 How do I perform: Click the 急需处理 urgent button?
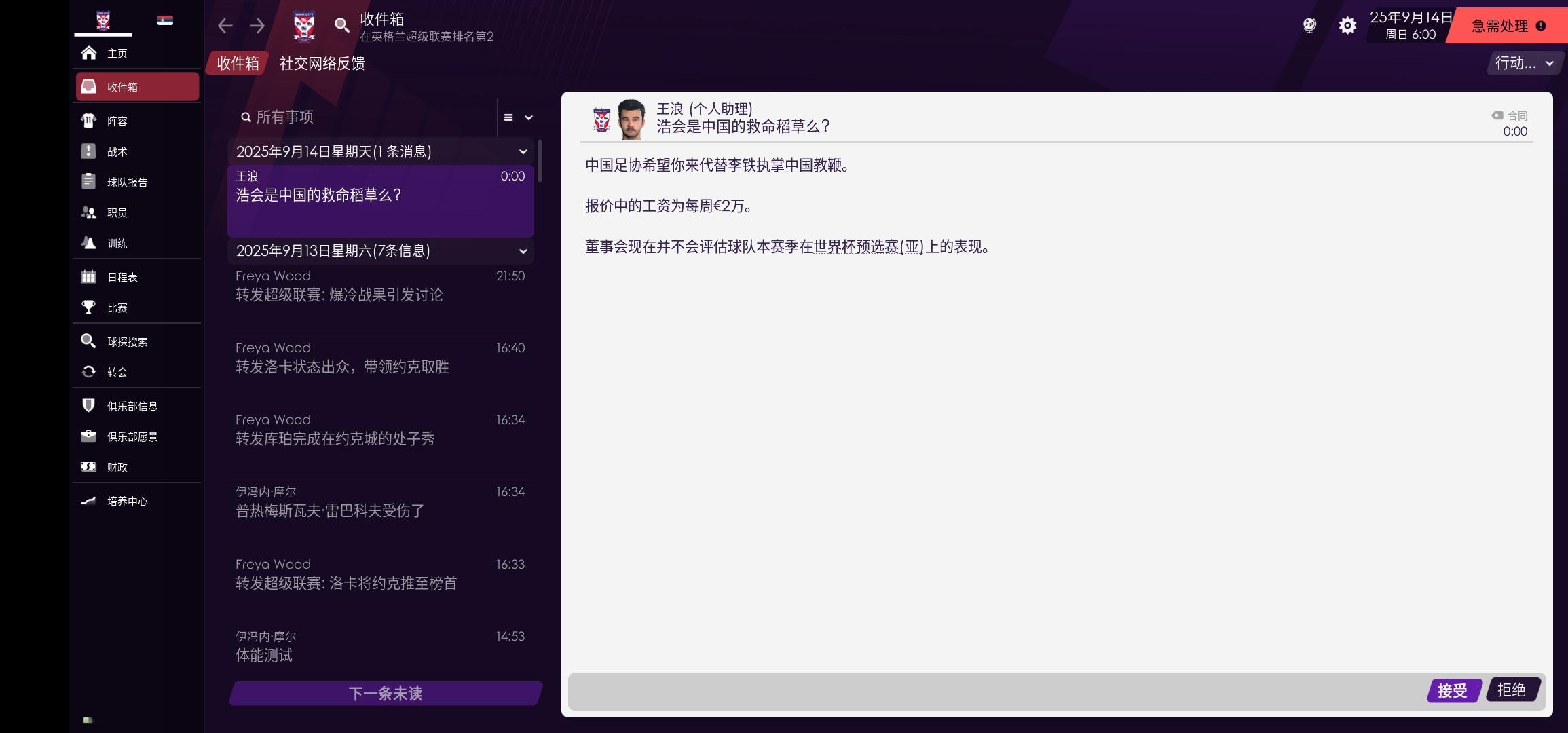pos(1508,26)
